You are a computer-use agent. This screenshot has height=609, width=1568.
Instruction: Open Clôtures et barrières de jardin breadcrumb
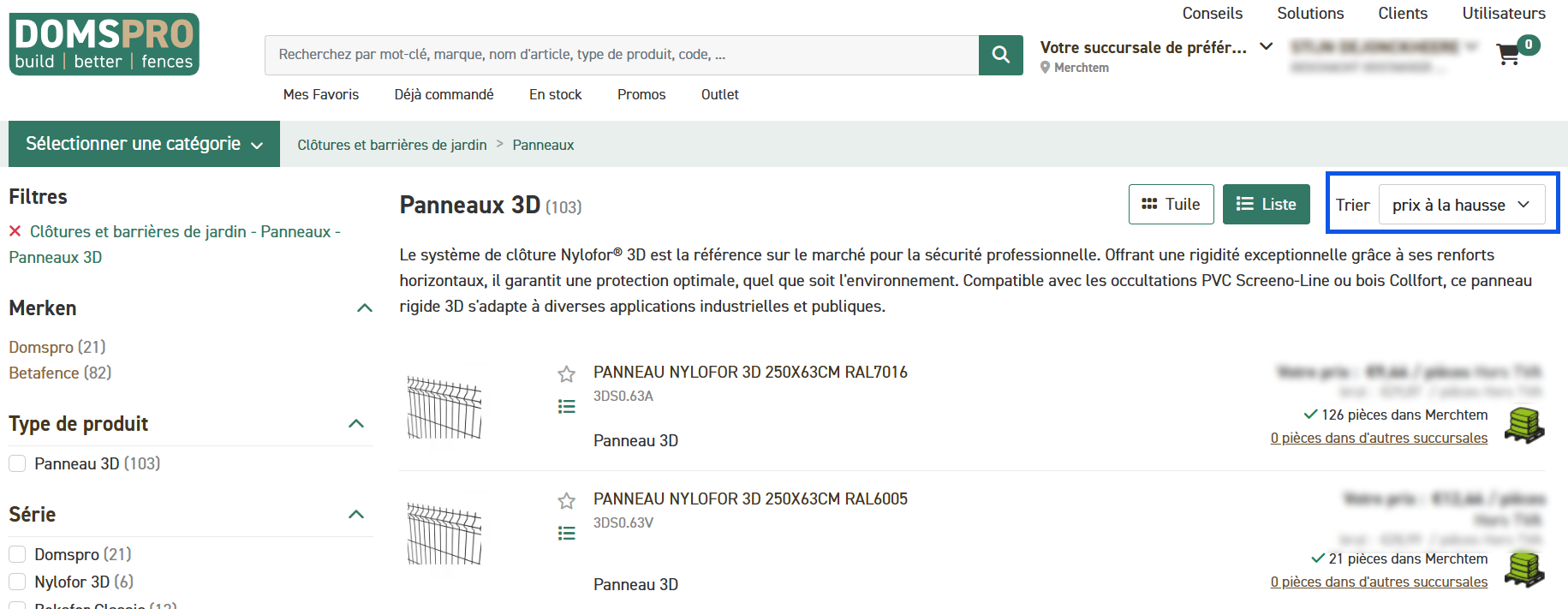click(392, 145)
